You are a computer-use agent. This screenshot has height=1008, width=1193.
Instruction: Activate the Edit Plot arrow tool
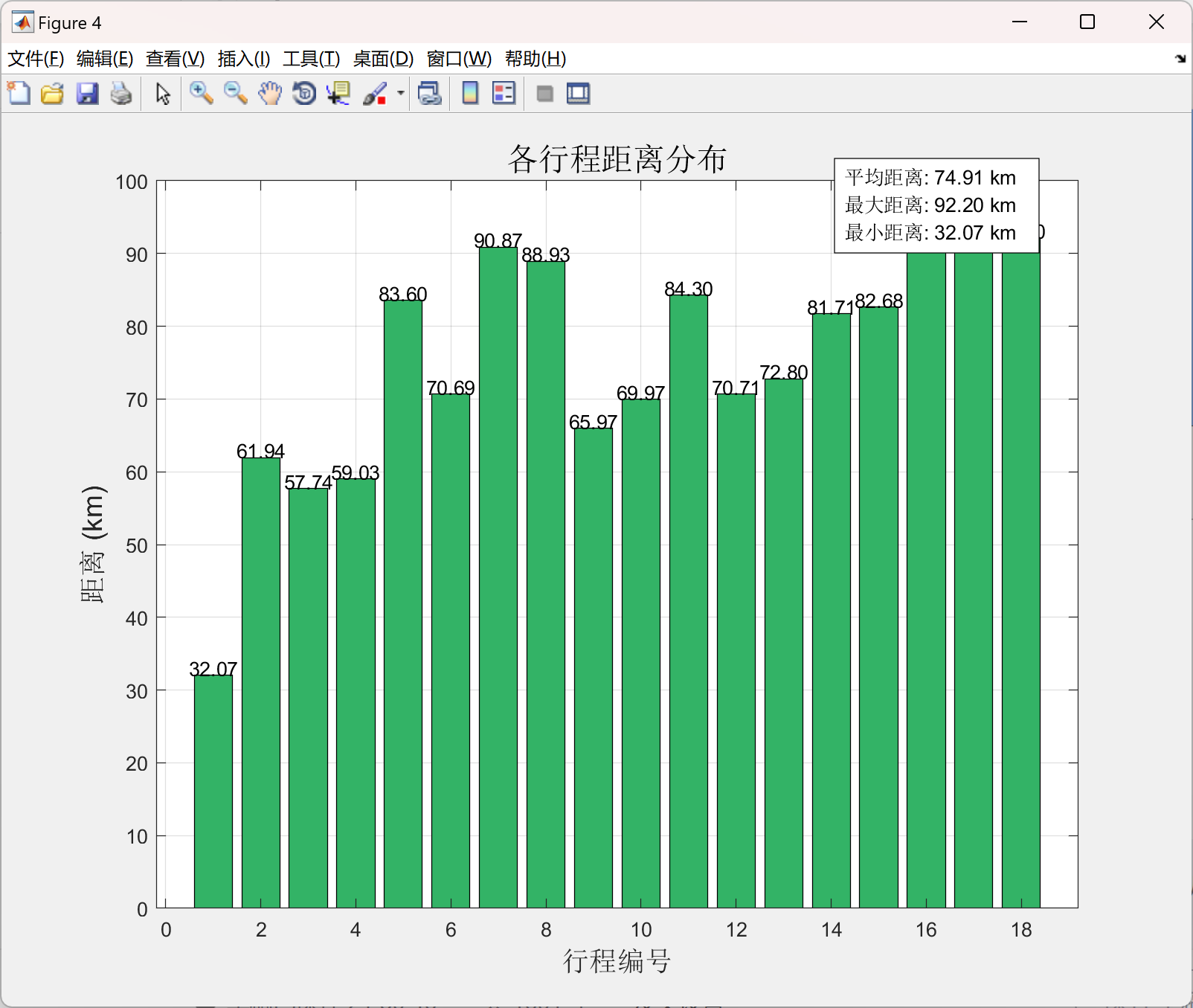[163, 94]
